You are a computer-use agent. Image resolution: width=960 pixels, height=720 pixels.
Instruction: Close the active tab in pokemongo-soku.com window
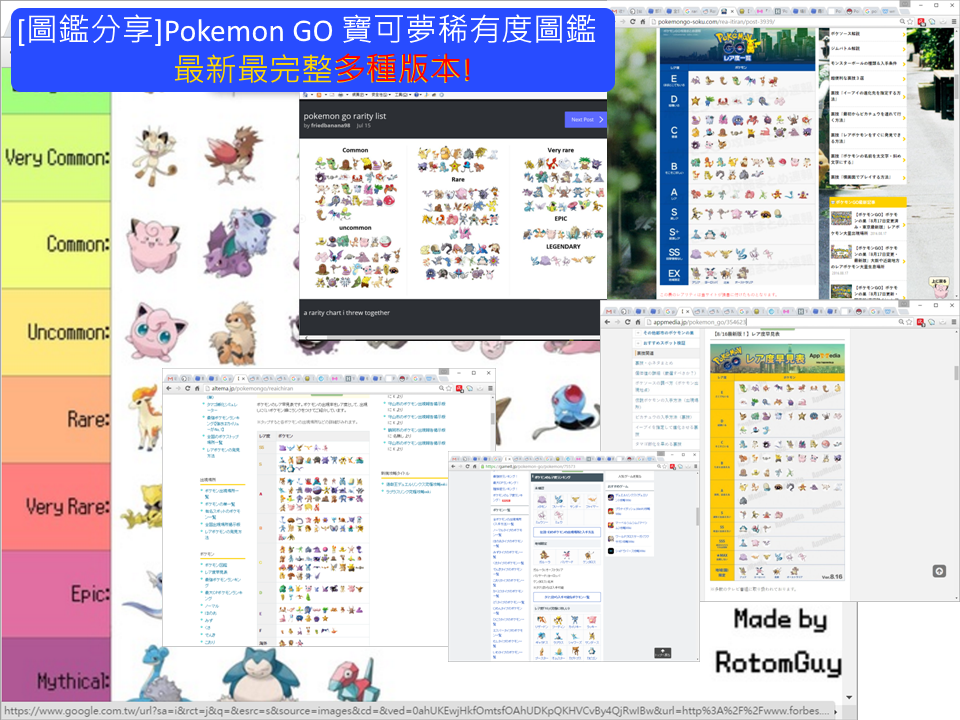732,11
